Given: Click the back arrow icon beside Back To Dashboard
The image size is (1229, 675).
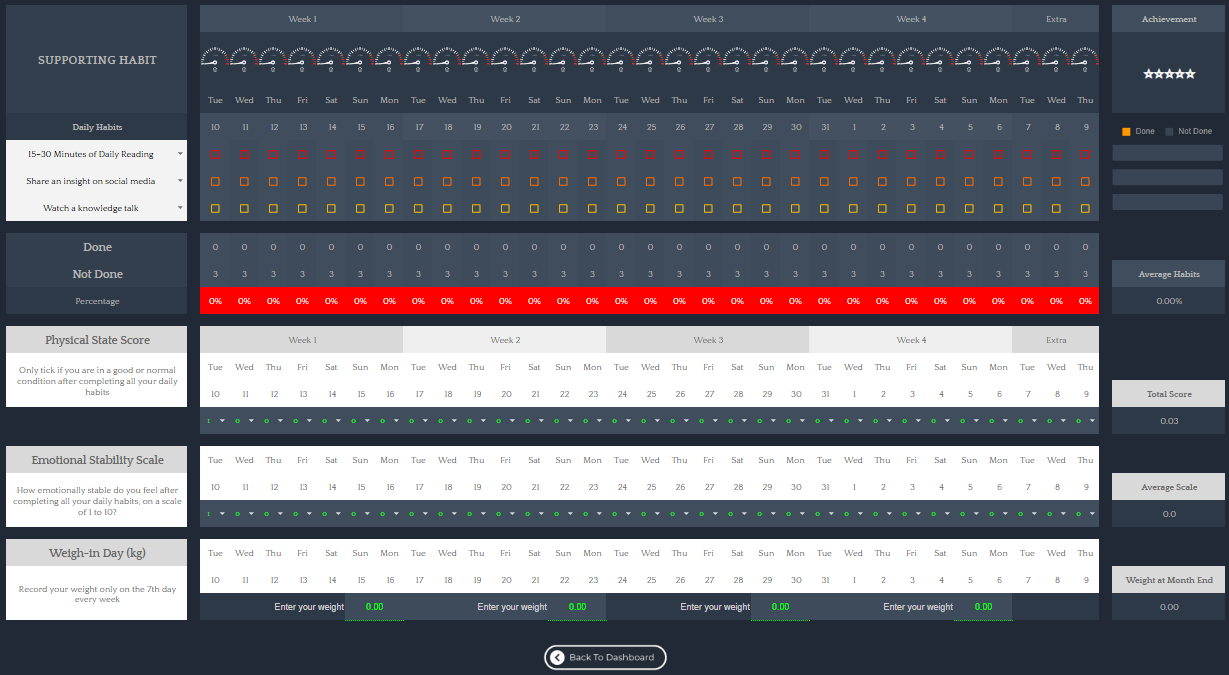Looking at the screenshot, I should point(558,657).
